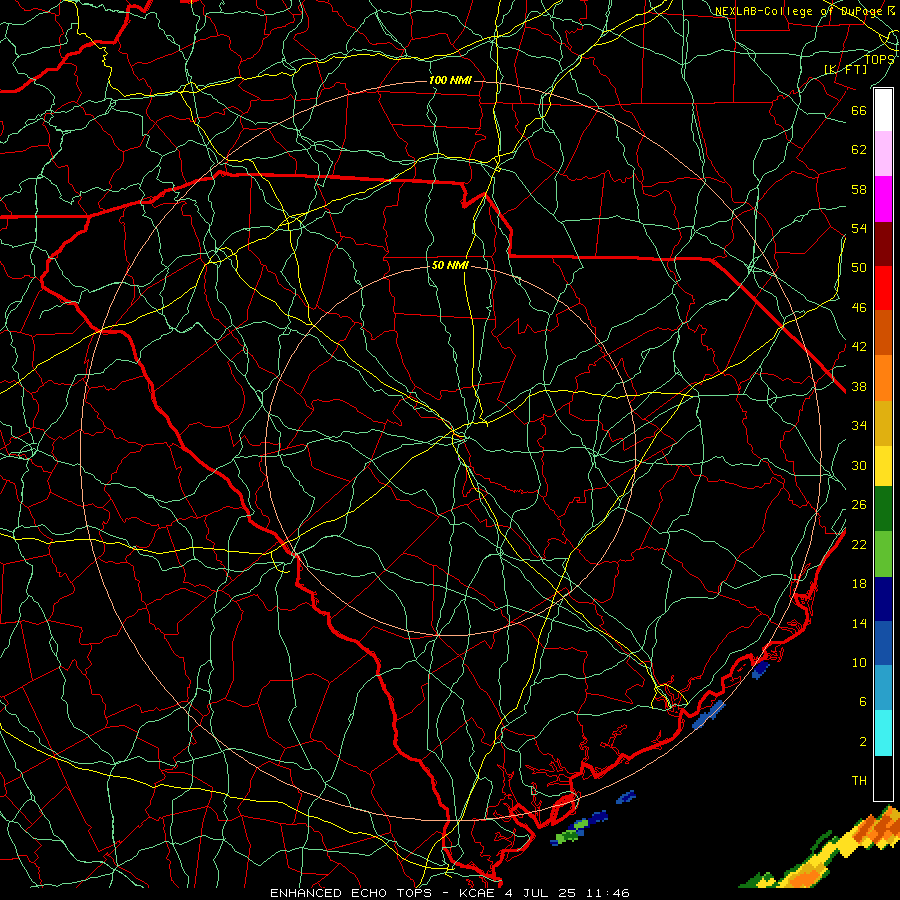Click the bright yellow legend swatch
This screenshot has width=900, height=900.
point(883,465)
